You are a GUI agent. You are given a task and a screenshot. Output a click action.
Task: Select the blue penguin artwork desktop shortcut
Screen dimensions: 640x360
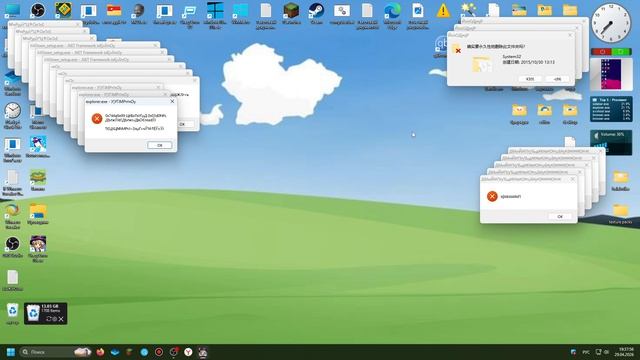click(38, 144)
